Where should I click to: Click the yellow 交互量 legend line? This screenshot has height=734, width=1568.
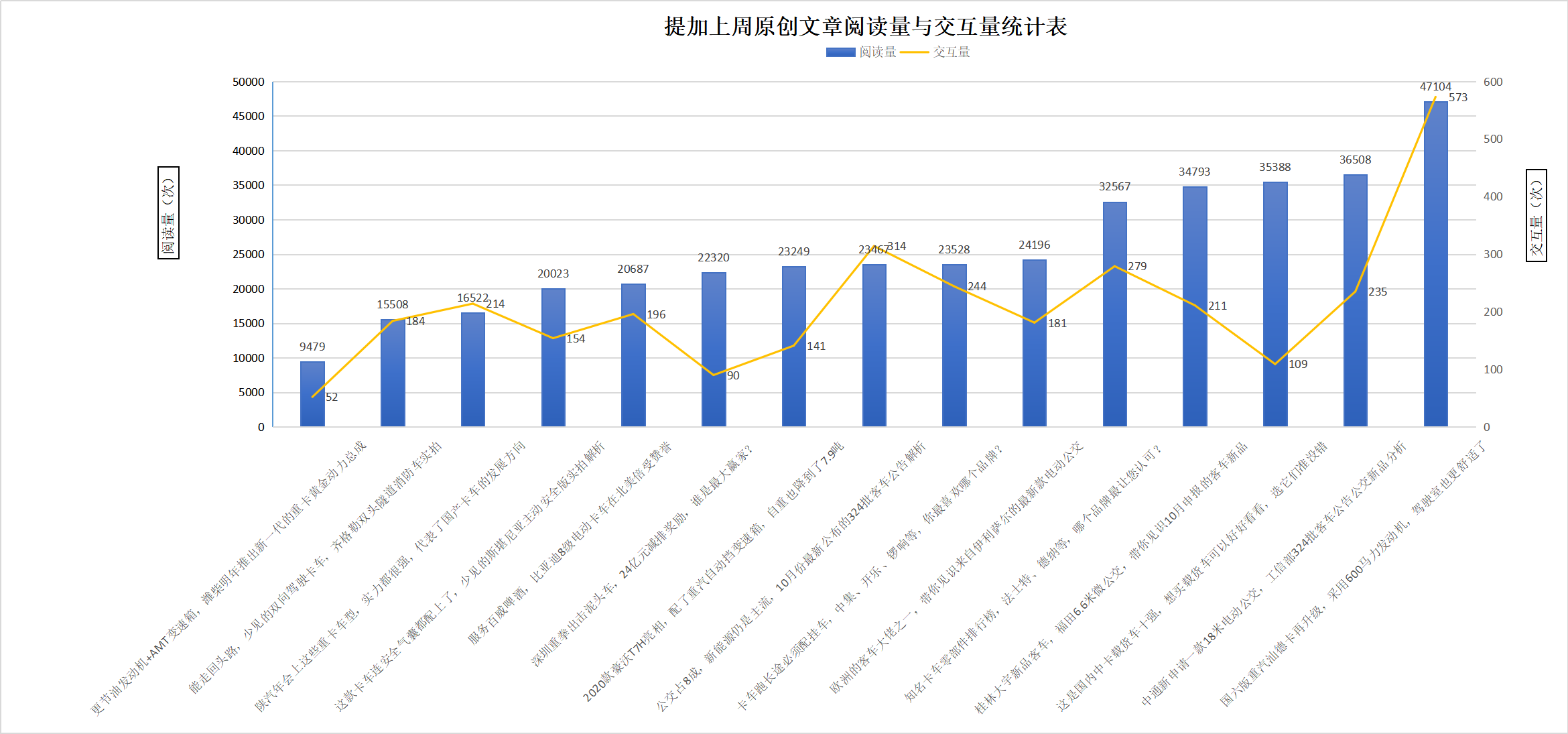pos(914,52)
